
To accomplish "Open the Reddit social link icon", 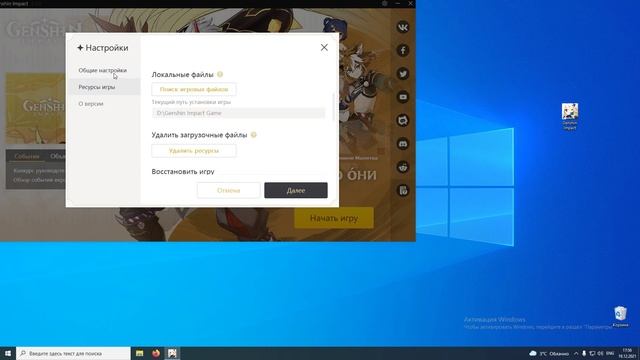I will click(x=403, y=167).
